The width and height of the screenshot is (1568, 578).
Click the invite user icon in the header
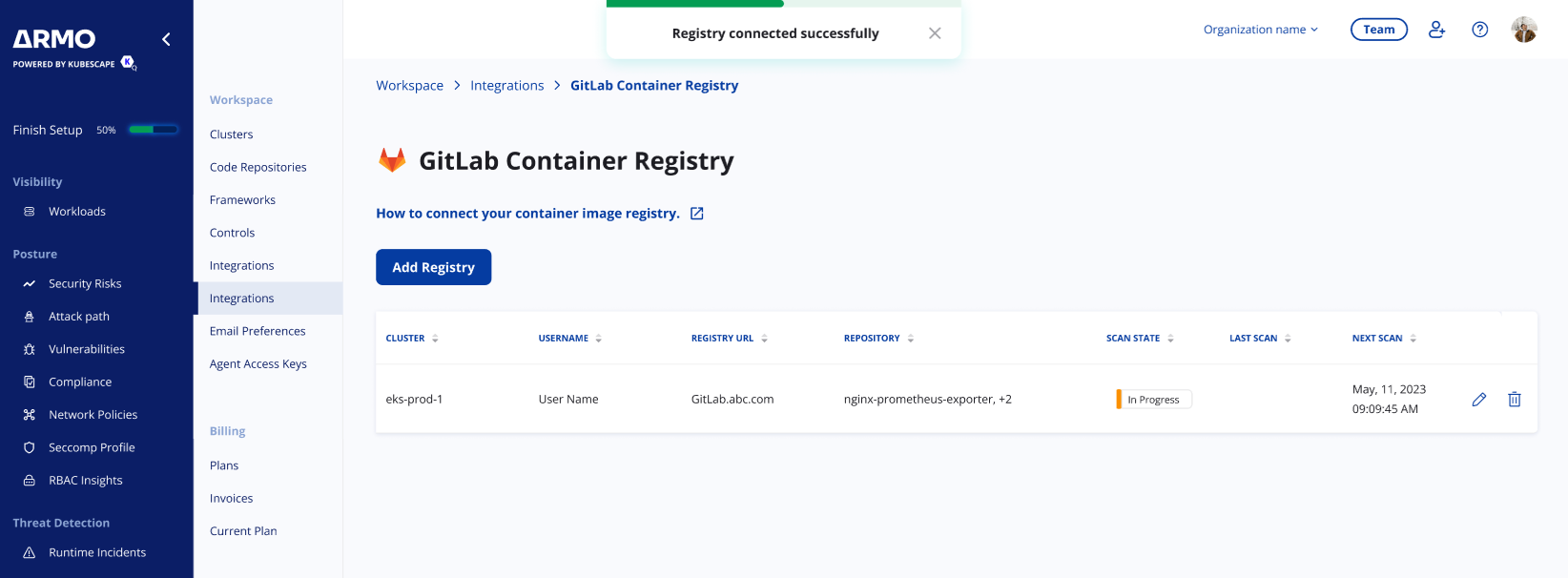pos(1436,30)
